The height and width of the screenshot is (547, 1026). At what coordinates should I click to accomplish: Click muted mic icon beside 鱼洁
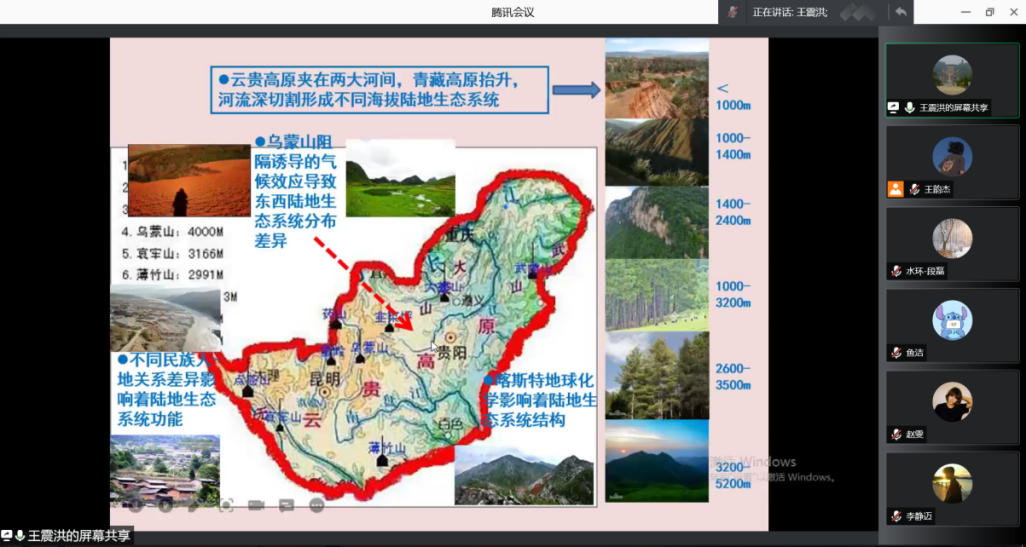pyautogui.click(x=897, y=352)
